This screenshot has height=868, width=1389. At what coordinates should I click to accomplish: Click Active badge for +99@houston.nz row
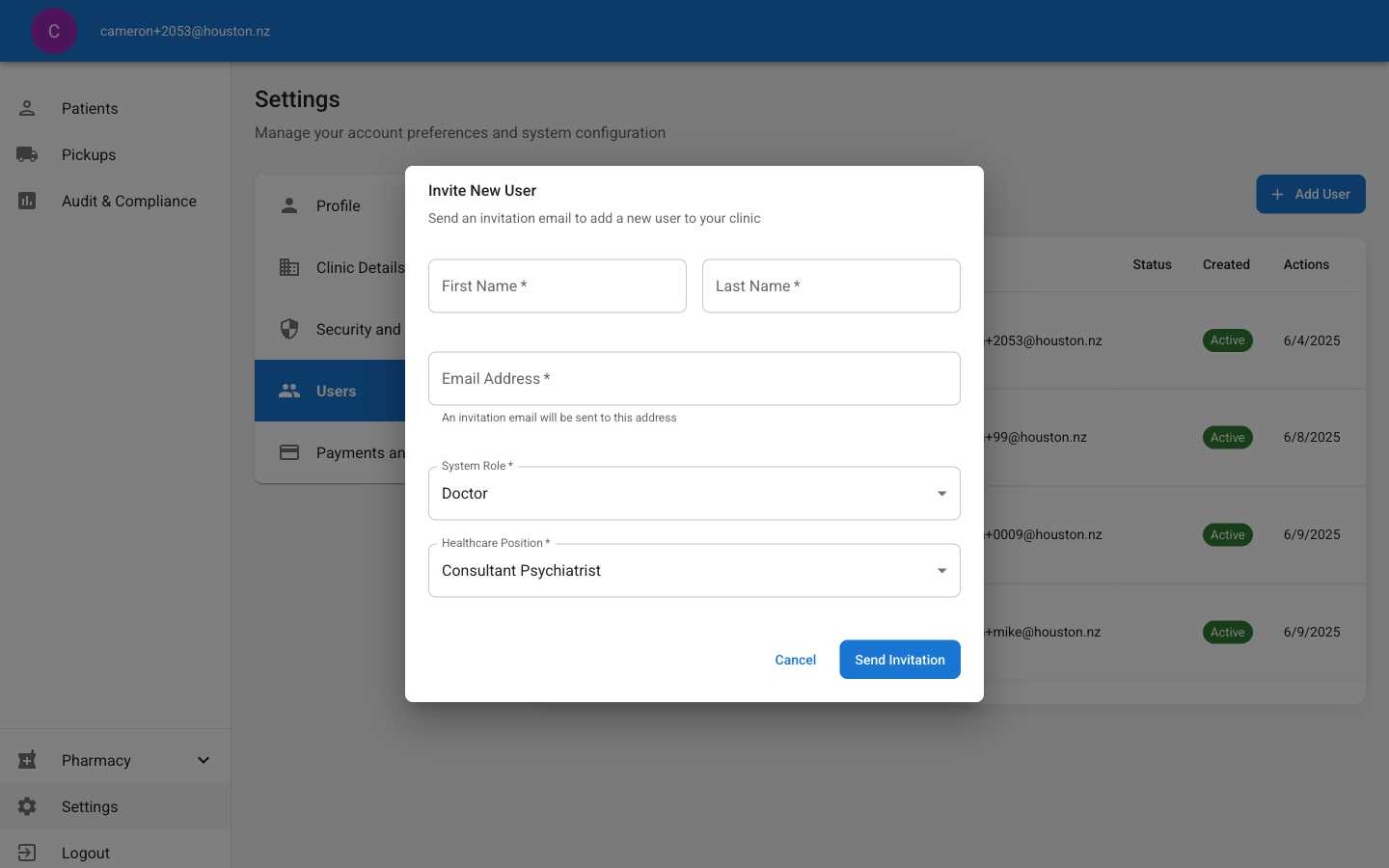pyautogui.click(x=1228, y=437)
